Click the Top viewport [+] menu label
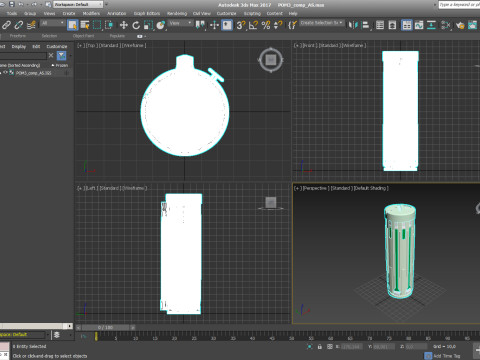 (x=80, y=45)
